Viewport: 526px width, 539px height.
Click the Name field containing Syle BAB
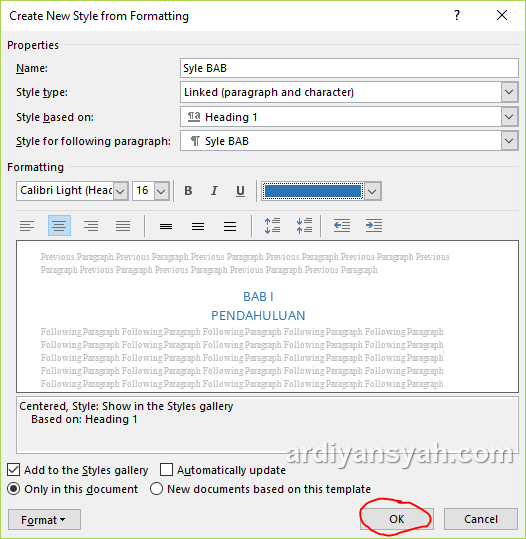tap(349, 68)
